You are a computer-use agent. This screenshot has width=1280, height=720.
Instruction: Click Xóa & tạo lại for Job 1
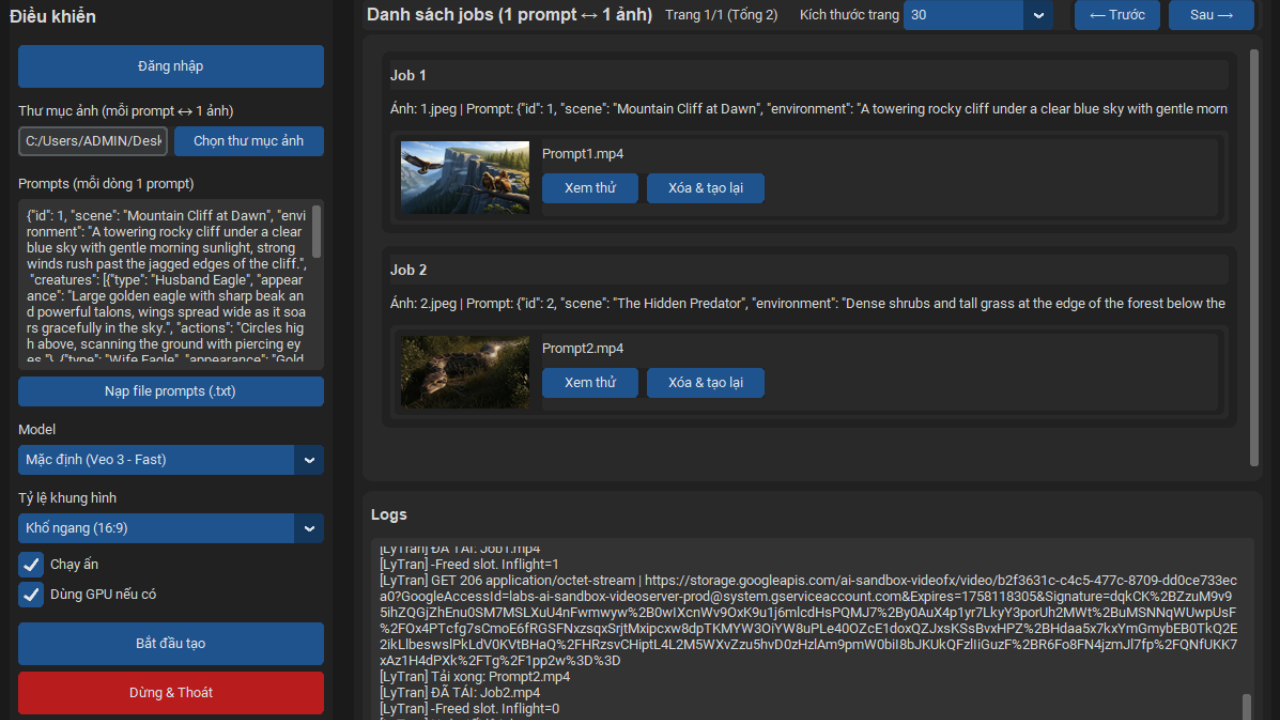(x=705, y=188)
